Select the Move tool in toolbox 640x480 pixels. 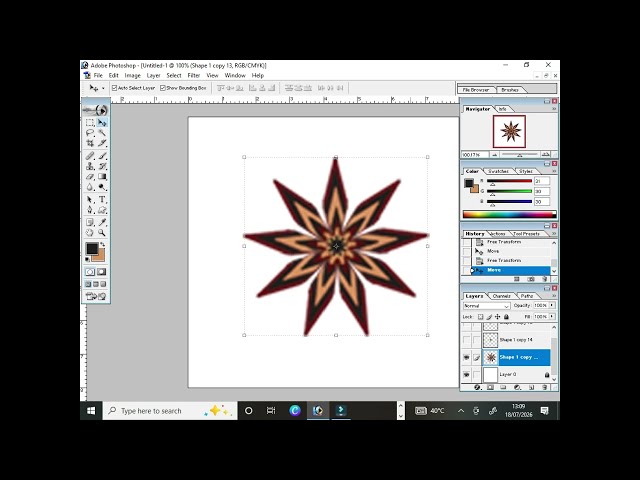(x=102, y=122)
